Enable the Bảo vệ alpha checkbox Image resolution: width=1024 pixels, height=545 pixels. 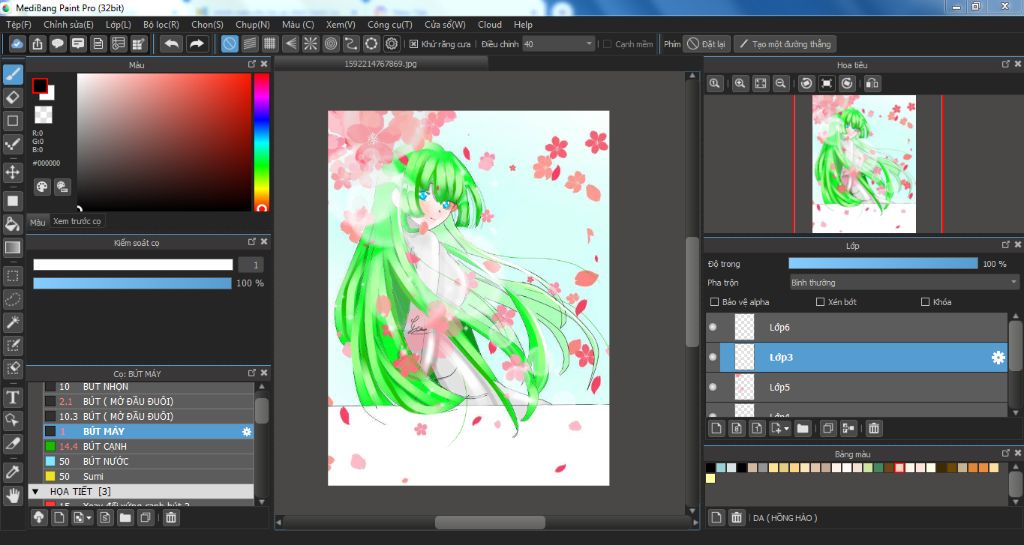coord(714,302)
